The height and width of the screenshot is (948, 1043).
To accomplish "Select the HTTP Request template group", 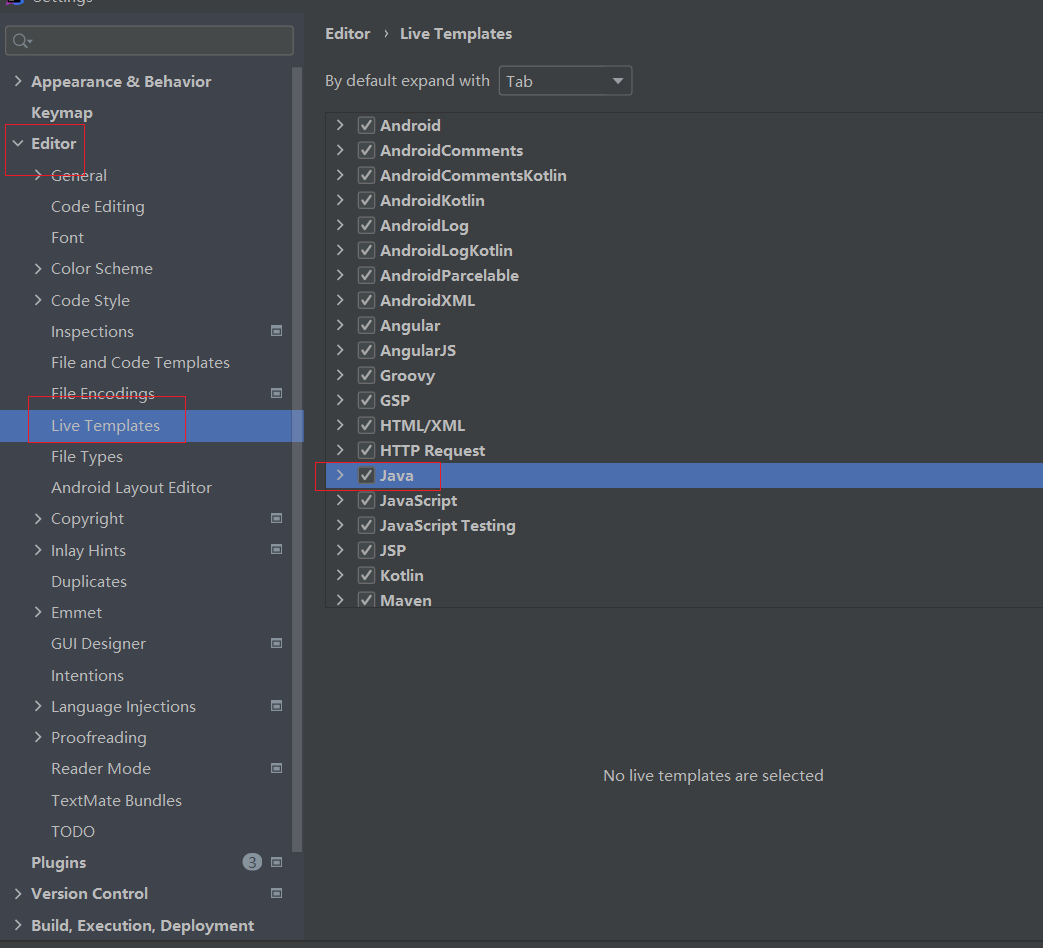I will [x=432, y=450].
